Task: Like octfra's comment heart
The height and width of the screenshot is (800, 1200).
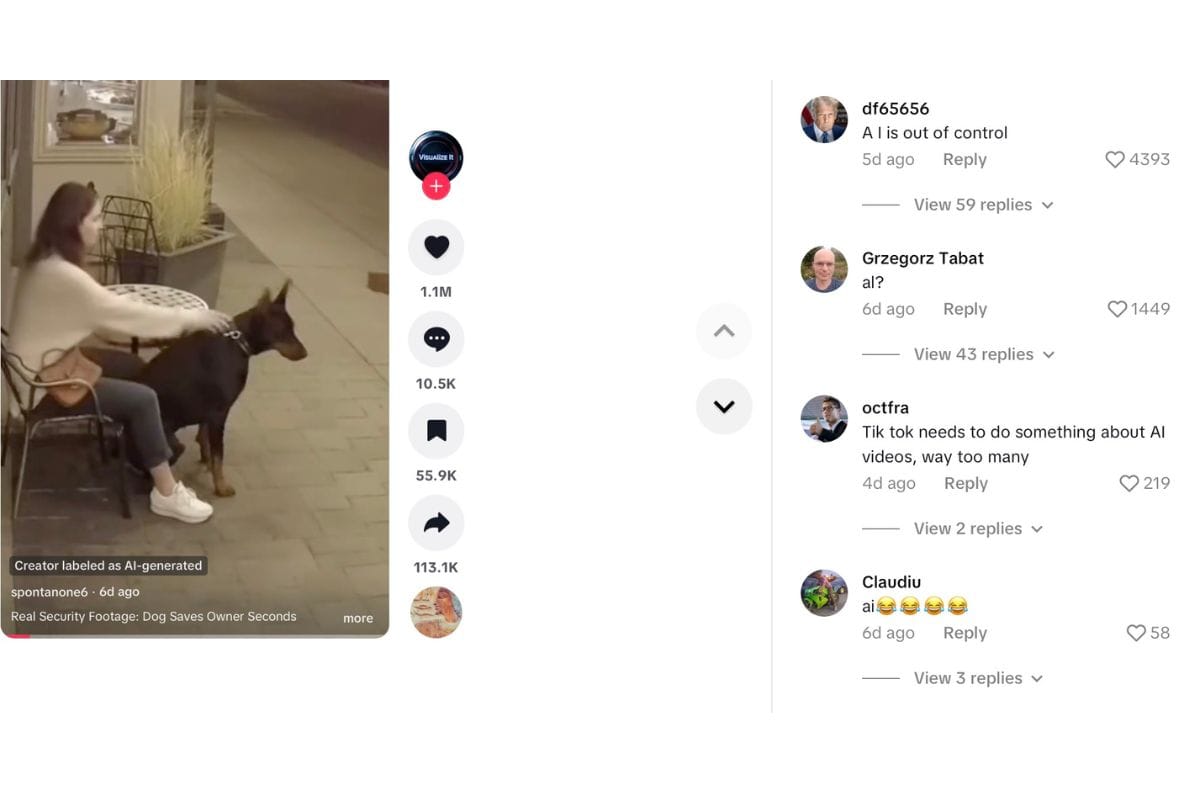Action: click(x=1129, y=483)
